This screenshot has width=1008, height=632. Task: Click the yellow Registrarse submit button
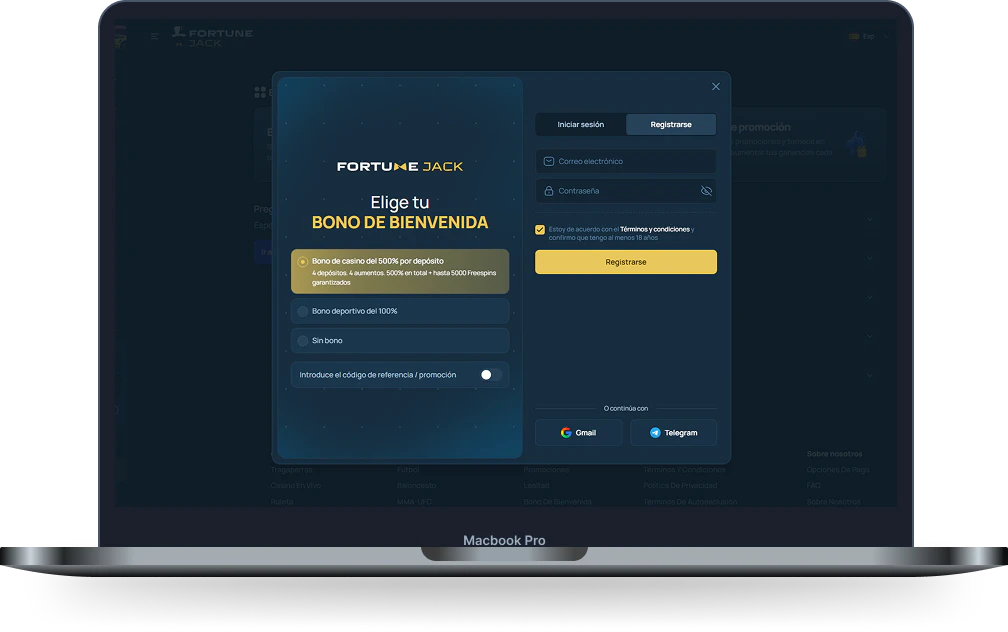[626, 262]
